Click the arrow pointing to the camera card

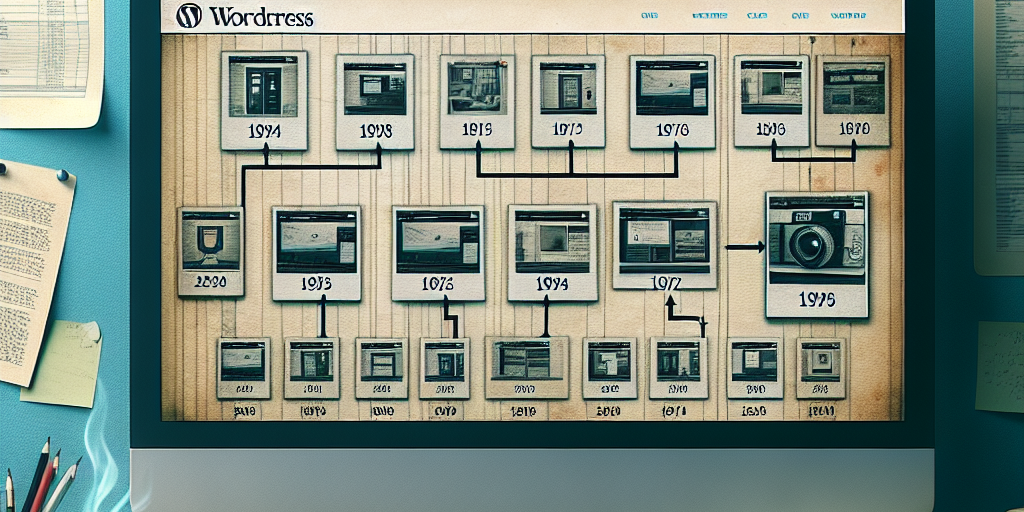[x=743, y=245]
